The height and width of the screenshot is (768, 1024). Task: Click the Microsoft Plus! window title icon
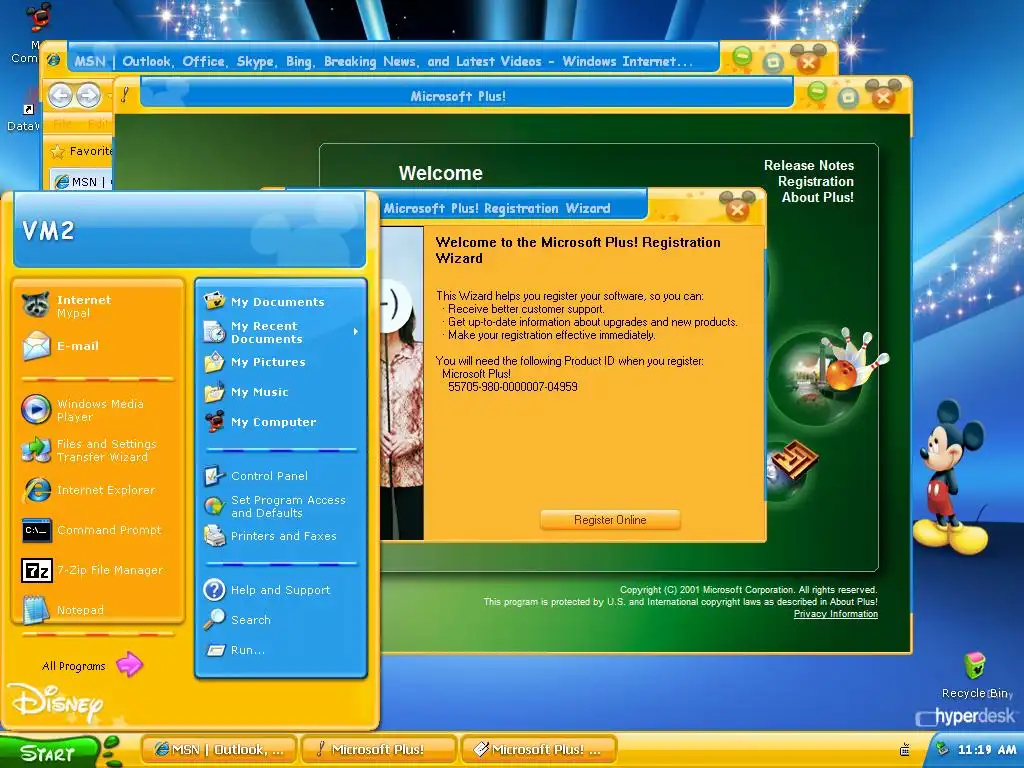pyautogui.click(x=125, y=95)
